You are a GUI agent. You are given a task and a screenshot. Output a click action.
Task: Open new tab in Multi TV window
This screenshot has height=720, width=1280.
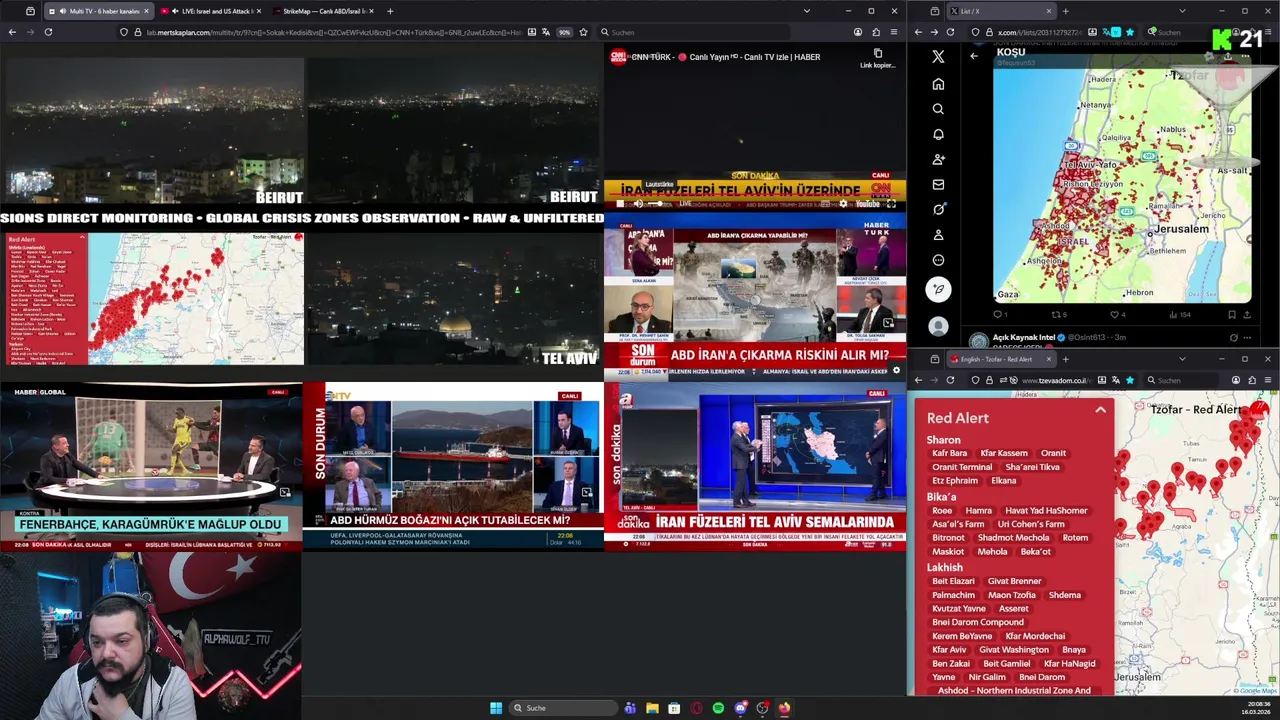click(x=390, y=11)
